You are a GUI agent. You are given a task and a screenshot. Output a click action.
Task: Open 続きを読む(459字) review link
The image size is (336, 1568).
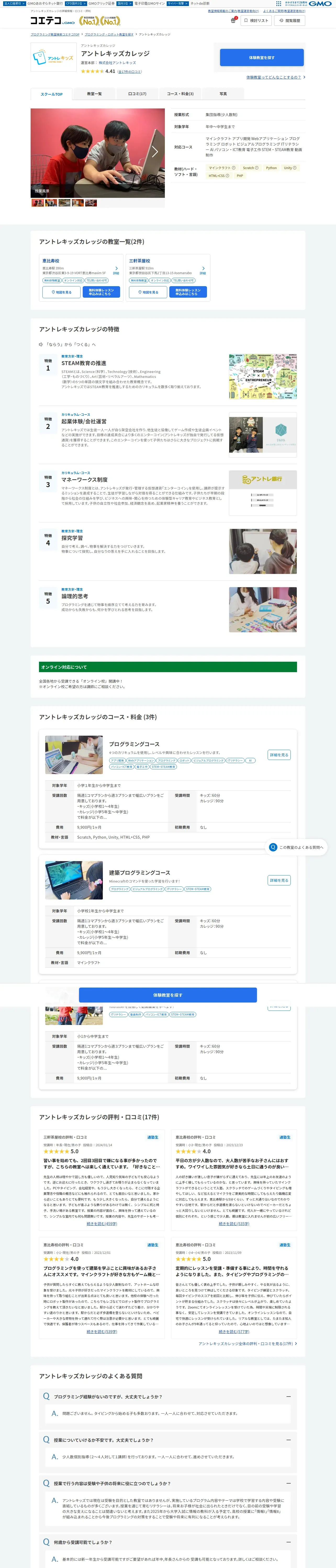pos(102,1224)
